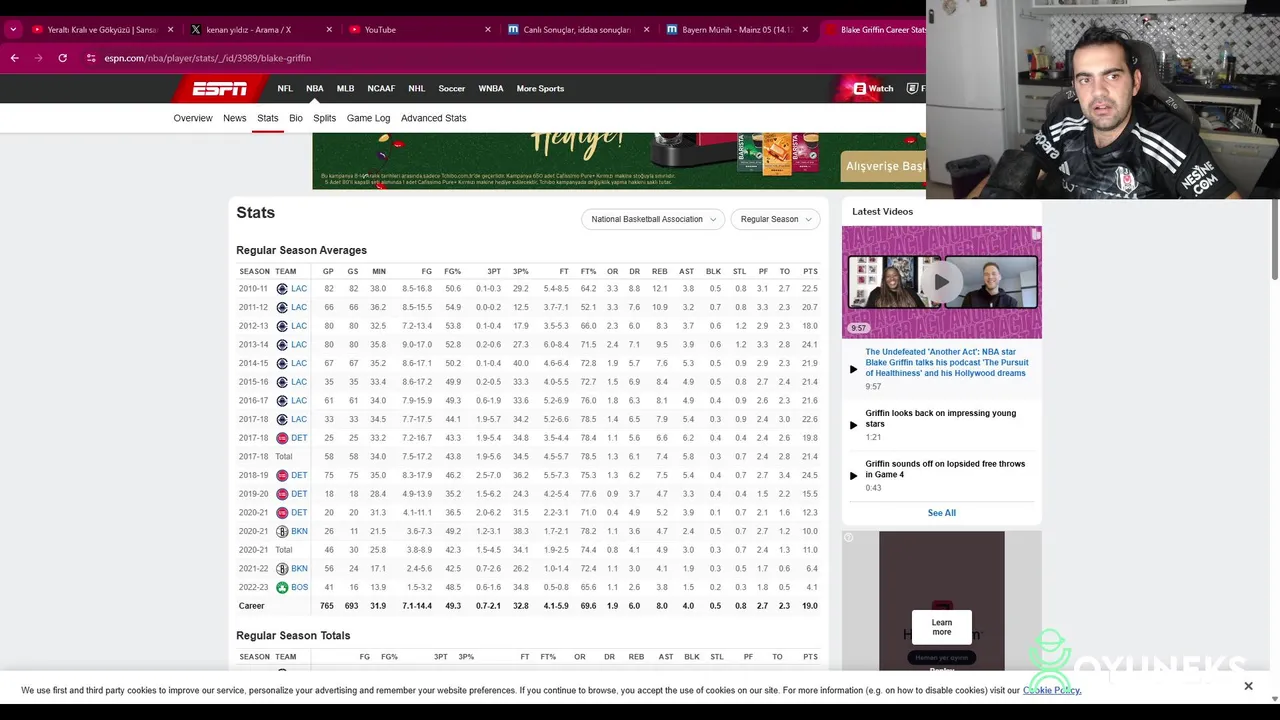Click the BKN team logo in the 2020-21 row
This screenshot has width=1280, height=720.
tap(282, 532)
